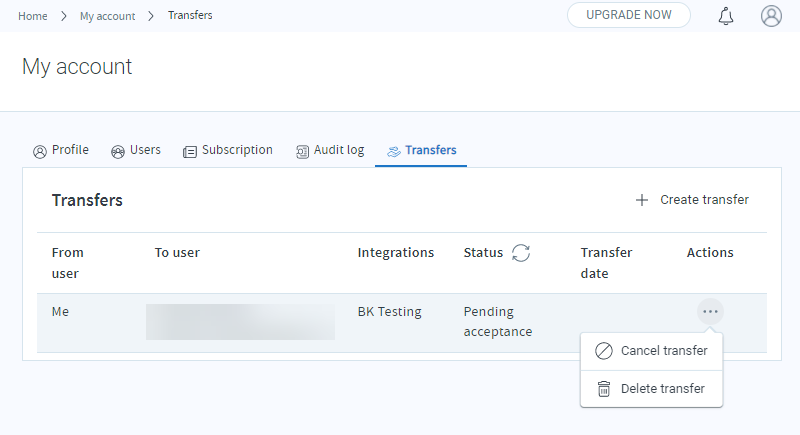This screenshot has height=435, width=800.
Task: Click the Audit log tab's document icon
Action: pyautogui.click(x=303, y=151)
